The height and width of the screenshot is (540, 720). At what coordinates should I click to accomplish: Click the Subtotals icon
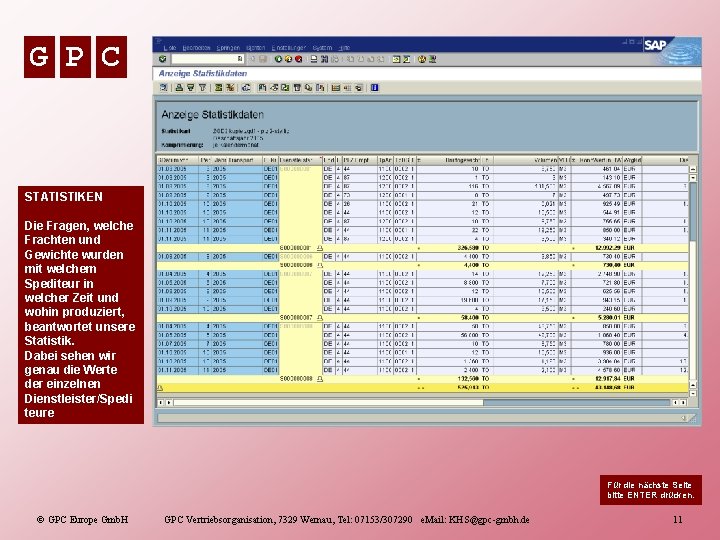pyautogui.click(x=230, y=88)
